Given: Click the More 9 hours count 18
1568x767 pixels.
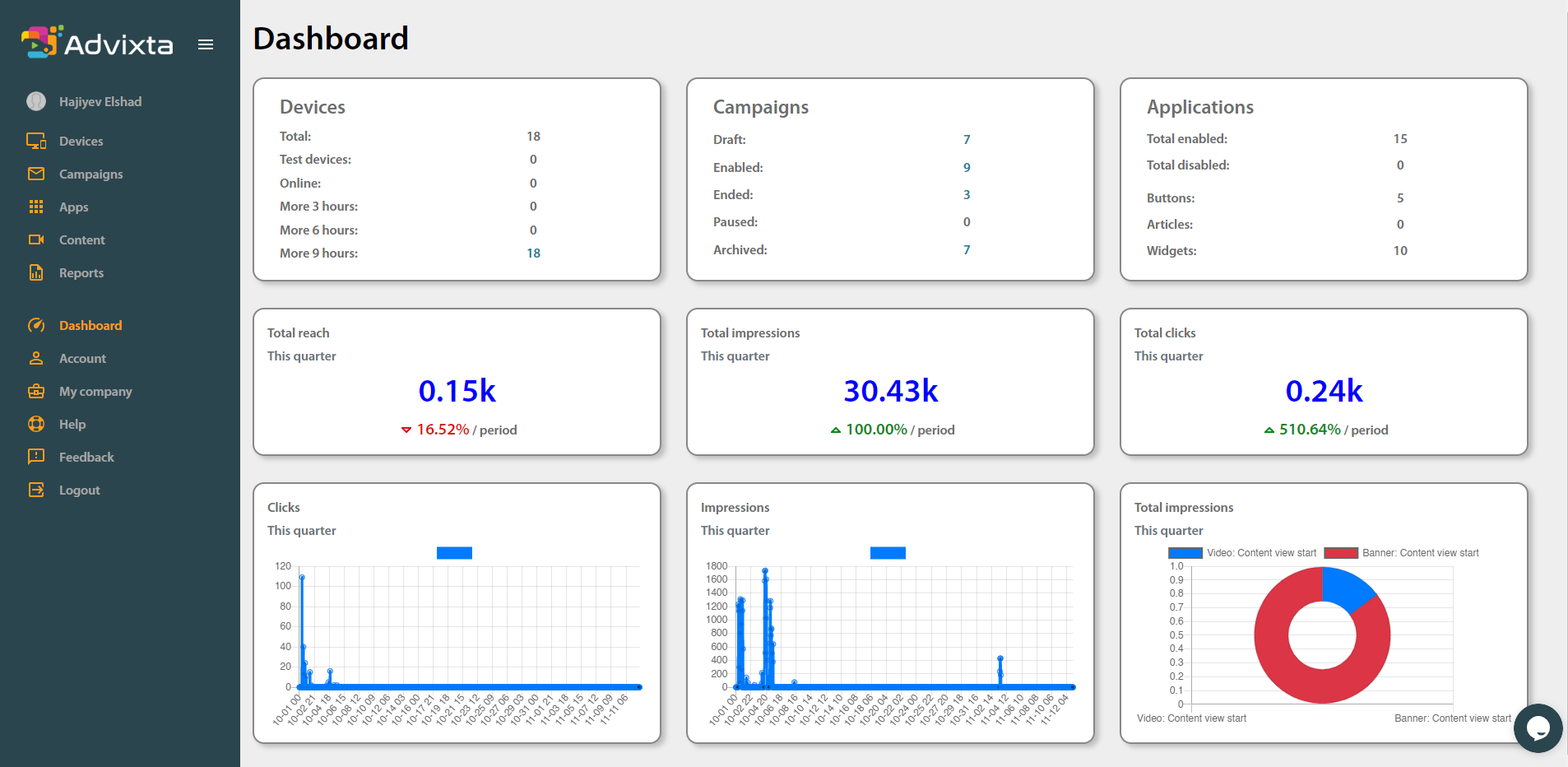Looking at the screenshot, I should 533,253.
